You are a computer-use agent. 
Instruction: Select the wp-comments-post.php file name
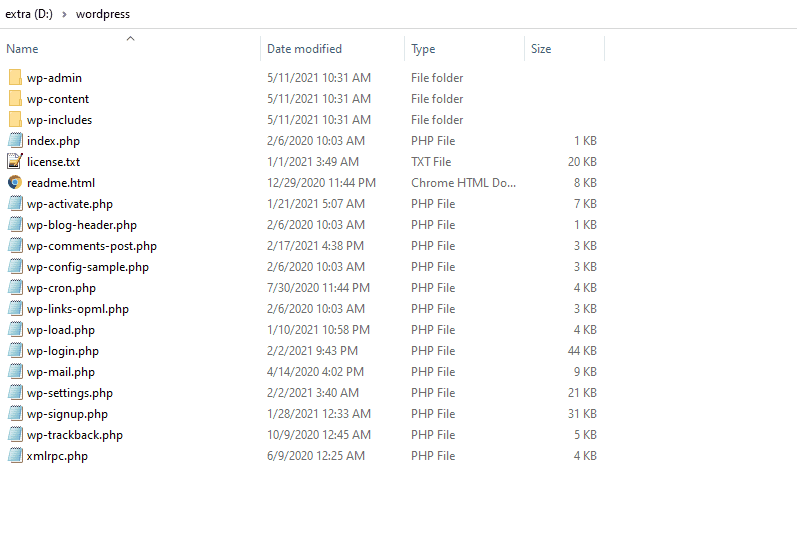click(x=92, y=245)
